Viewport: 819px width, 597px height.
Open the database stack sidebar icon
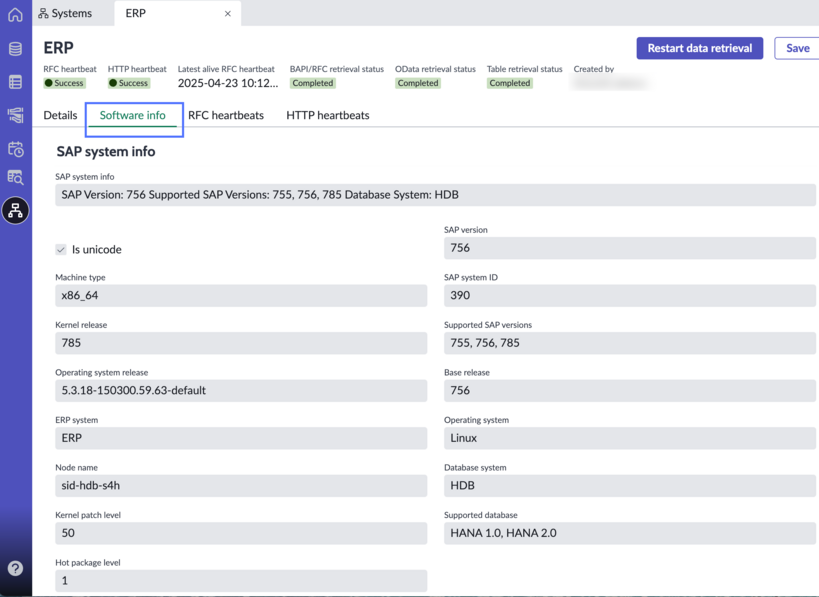click(15, 49)
